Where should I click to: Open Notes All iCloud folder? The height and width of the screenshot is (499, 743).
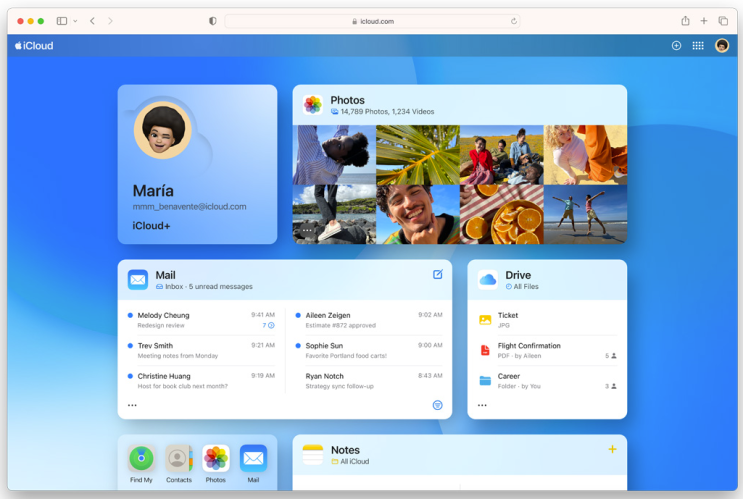[350, 462]
